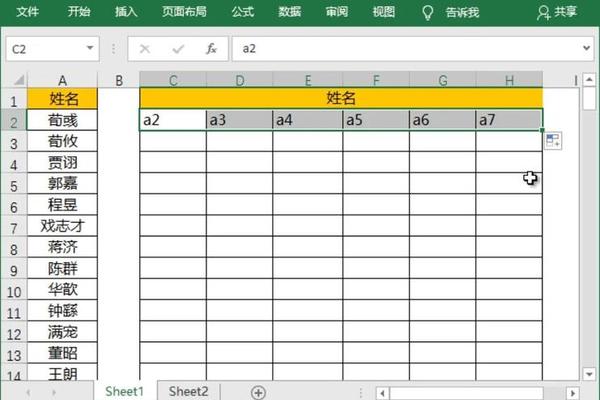Viewport: 600px width, 400px height.
Task: Click cell containing a6
Action: point(443,120)
